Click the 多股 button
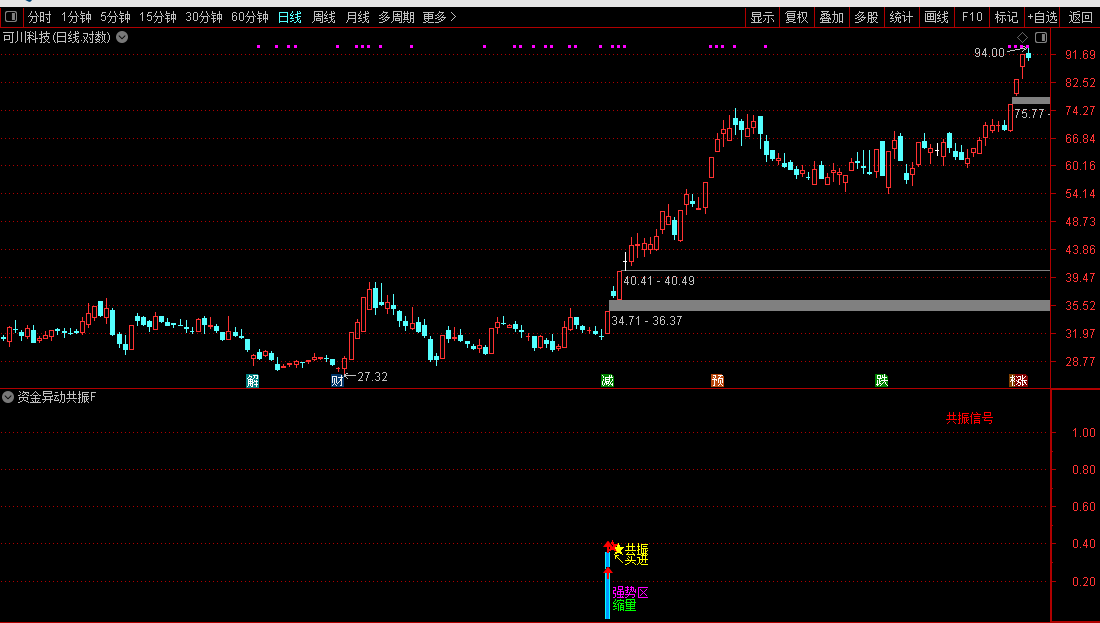The width and height of the screenshot is (1100, 623). (x=866, y=17)
